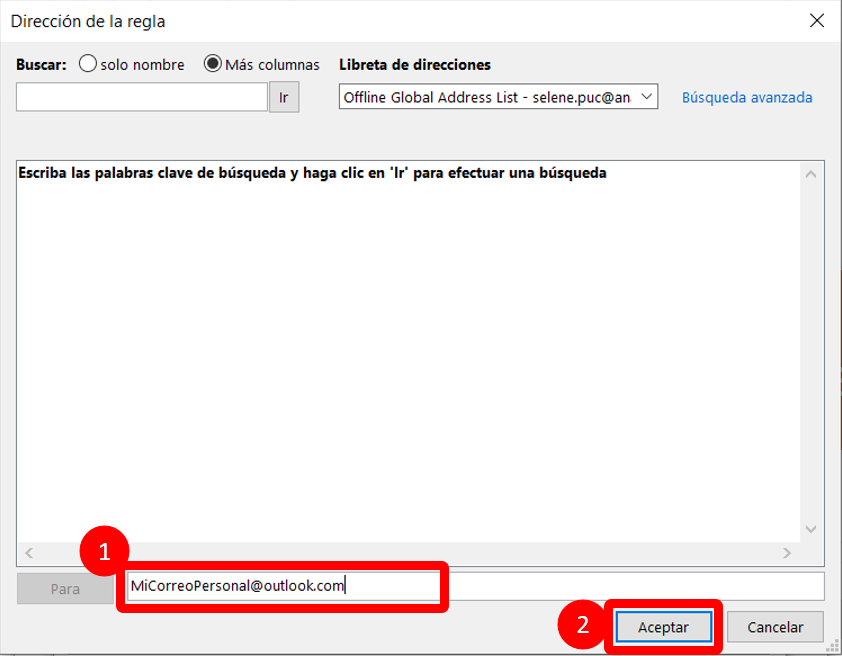The width and height of the screenshot is (842, 656).
Task: Close the "Dirección de la regla" dialog
Action: pyautogui.click(x=818, y=20)
